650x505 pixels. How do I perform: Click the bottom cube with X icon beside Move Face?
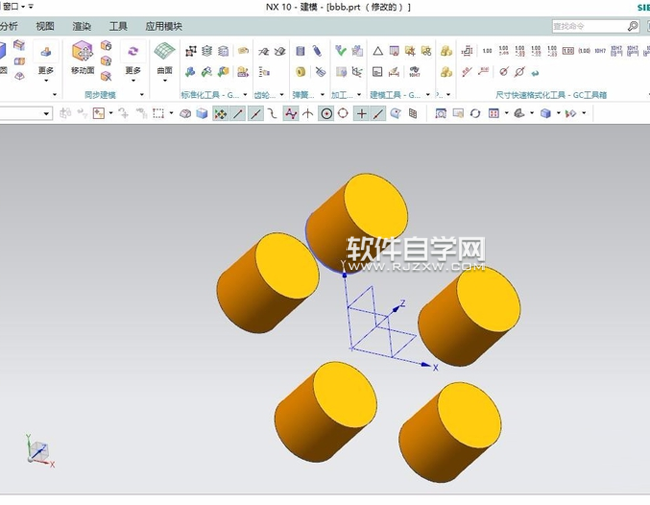(106, 76)
